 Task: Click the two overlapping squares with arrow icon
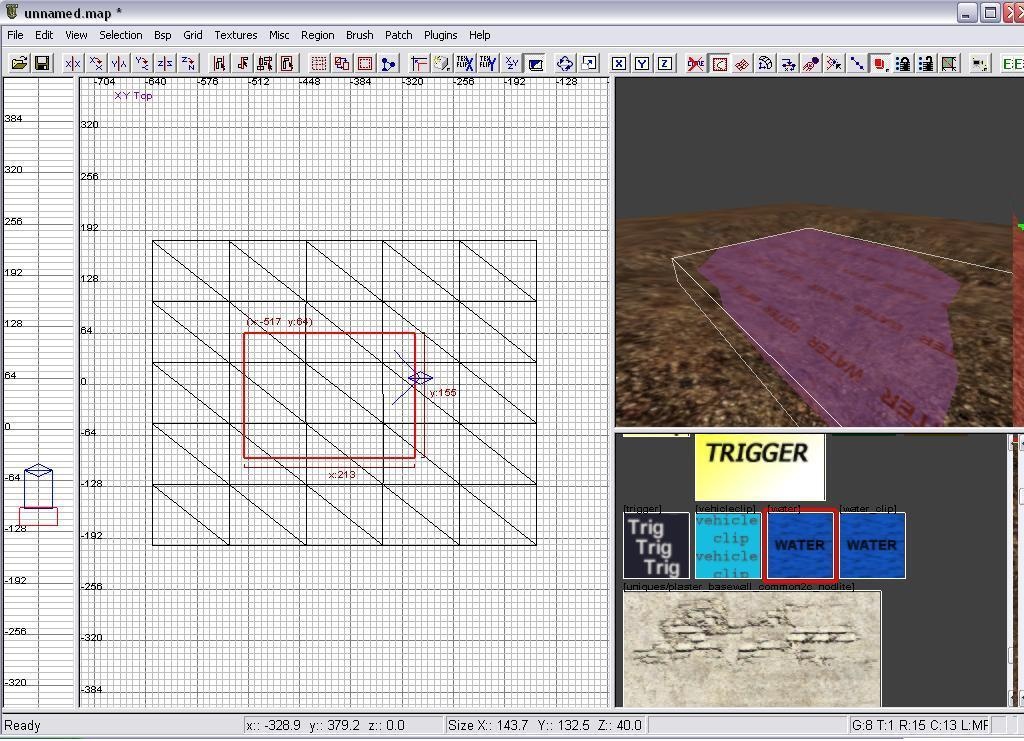[588, 63]
